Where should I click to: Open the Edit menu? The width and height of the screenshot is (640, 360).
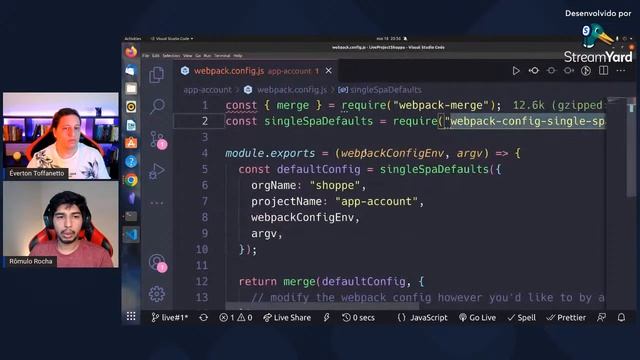click(156, 56)
